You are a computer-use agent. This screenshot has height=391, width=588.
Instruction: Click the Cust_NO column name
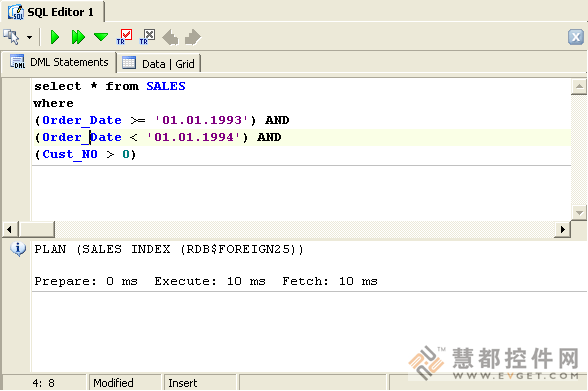click(x=70, y=154)
